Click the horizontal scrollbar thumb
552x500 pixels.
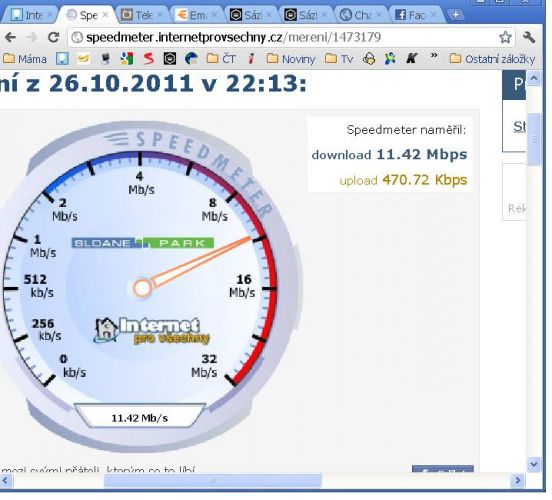(213, 480)
